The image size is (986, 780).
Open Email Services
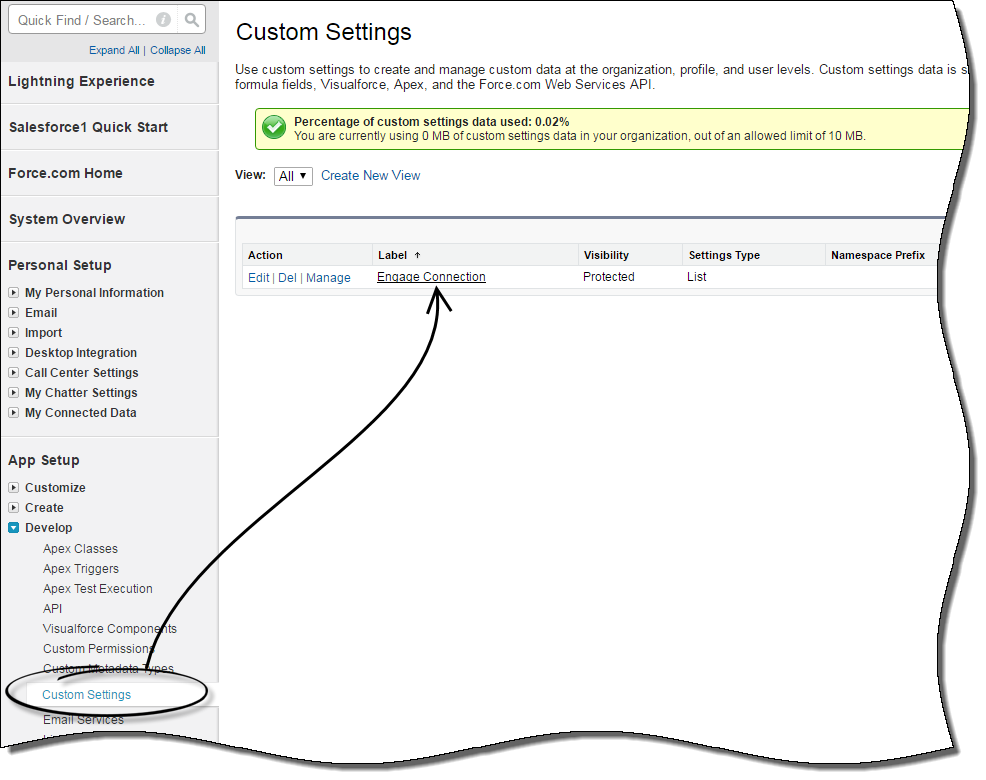(83, 720)
